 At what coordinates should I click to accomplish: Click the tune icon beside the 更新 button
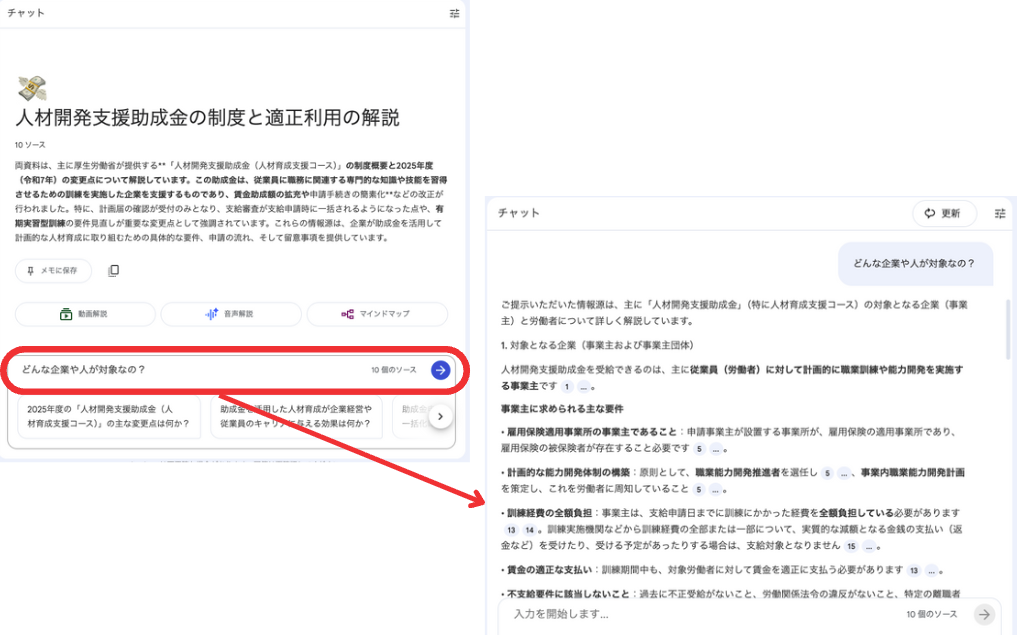coord(1000,213)
